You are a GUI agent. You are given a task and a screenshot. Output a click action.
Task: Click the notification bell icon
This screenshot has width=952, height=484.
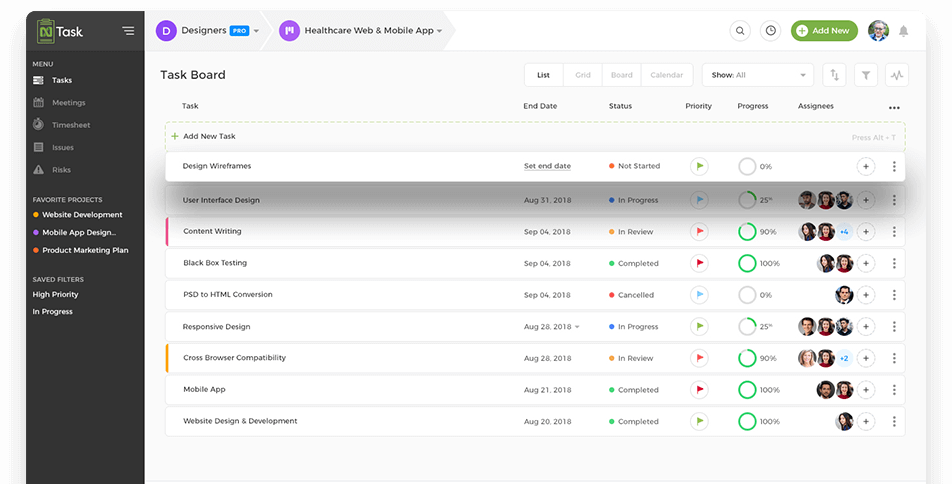[904, 31]
